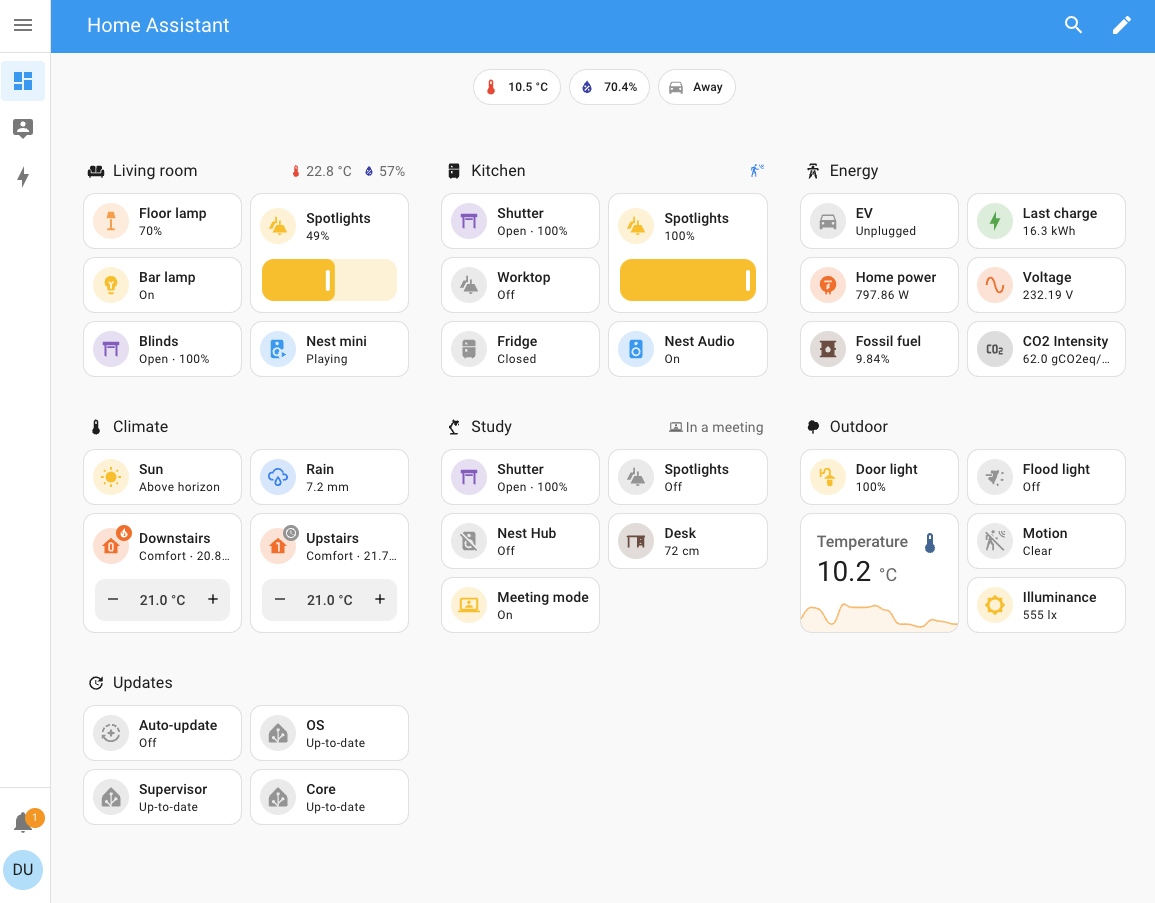Open the notifications bell icon
This screenshot has width=1155, height=903.
click(23, 821)
